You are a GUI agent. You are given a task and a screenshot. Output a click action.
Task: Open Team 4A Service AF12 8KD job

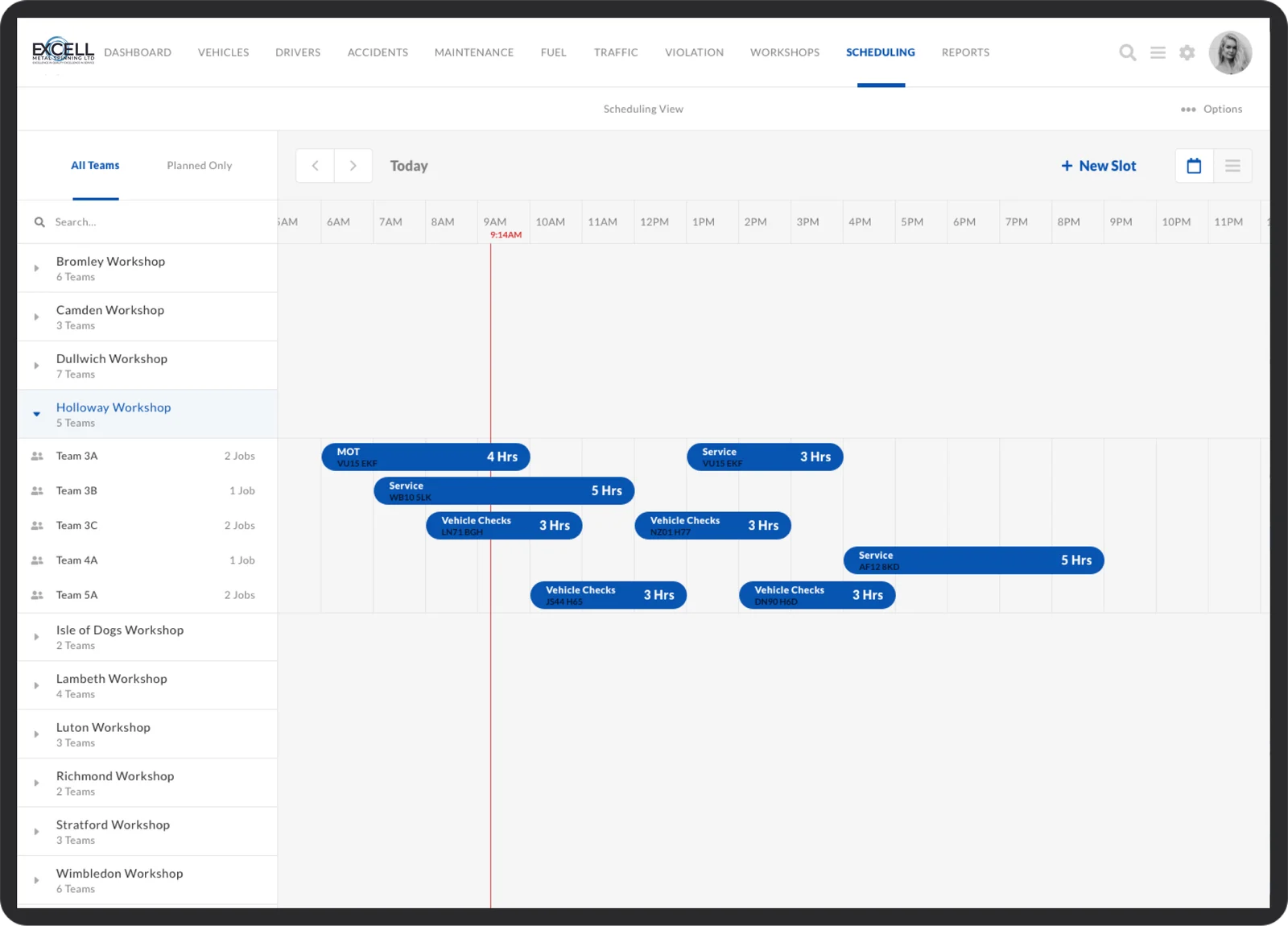pos(974,560)
